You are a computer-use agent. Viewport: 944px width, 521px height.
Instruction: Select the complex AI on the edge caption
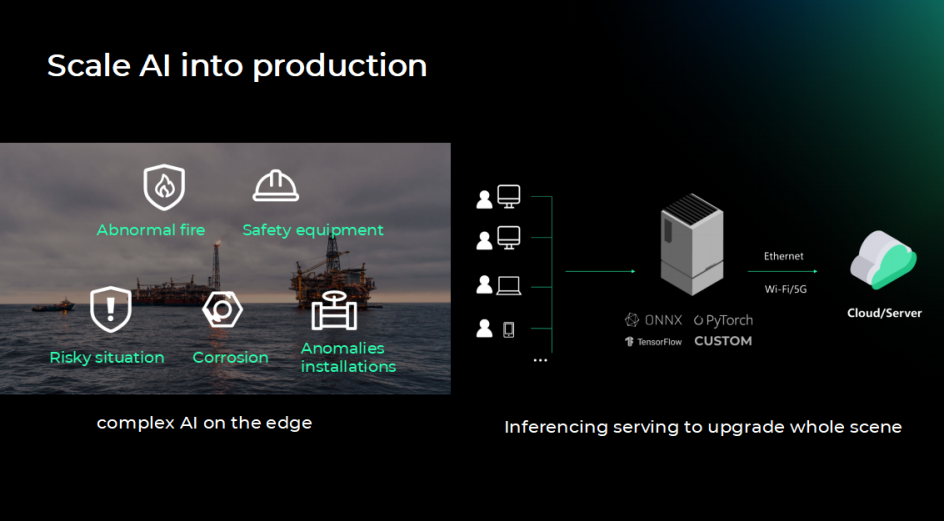pos(204,423)
